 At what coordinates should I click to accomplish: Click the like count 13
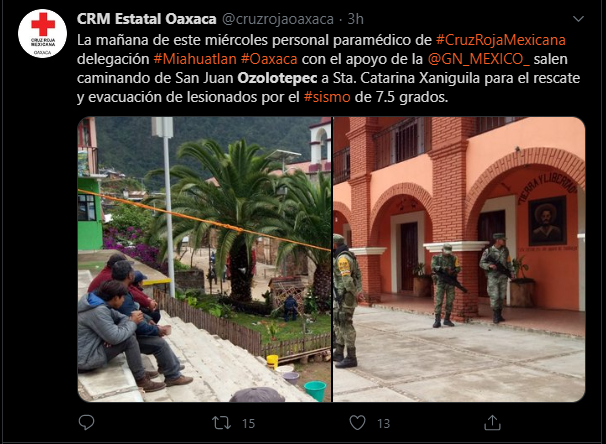[383, 424]
